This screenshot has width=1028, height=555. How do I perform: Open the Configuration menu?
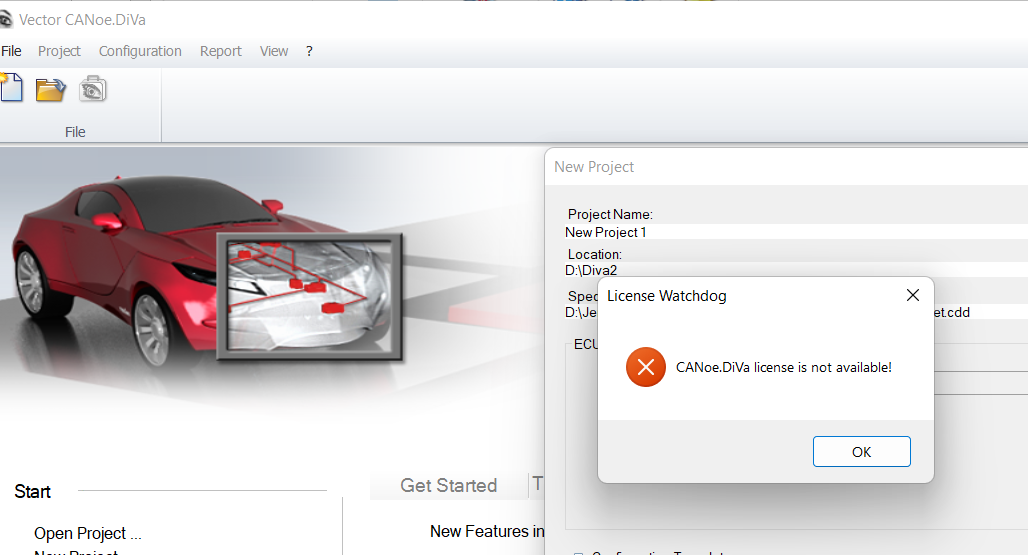point(140,51)
